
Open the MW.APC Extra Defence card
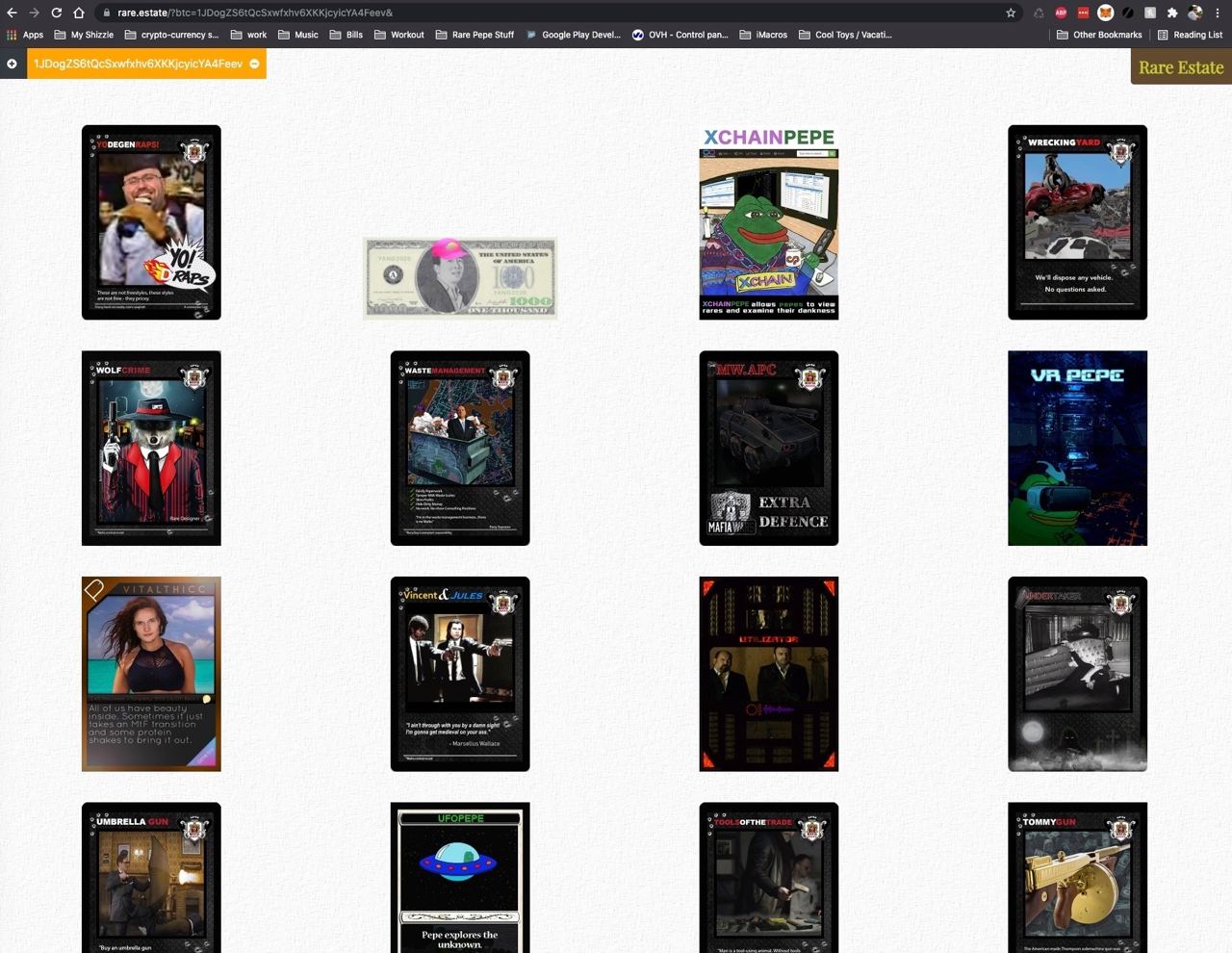point(769,449)
